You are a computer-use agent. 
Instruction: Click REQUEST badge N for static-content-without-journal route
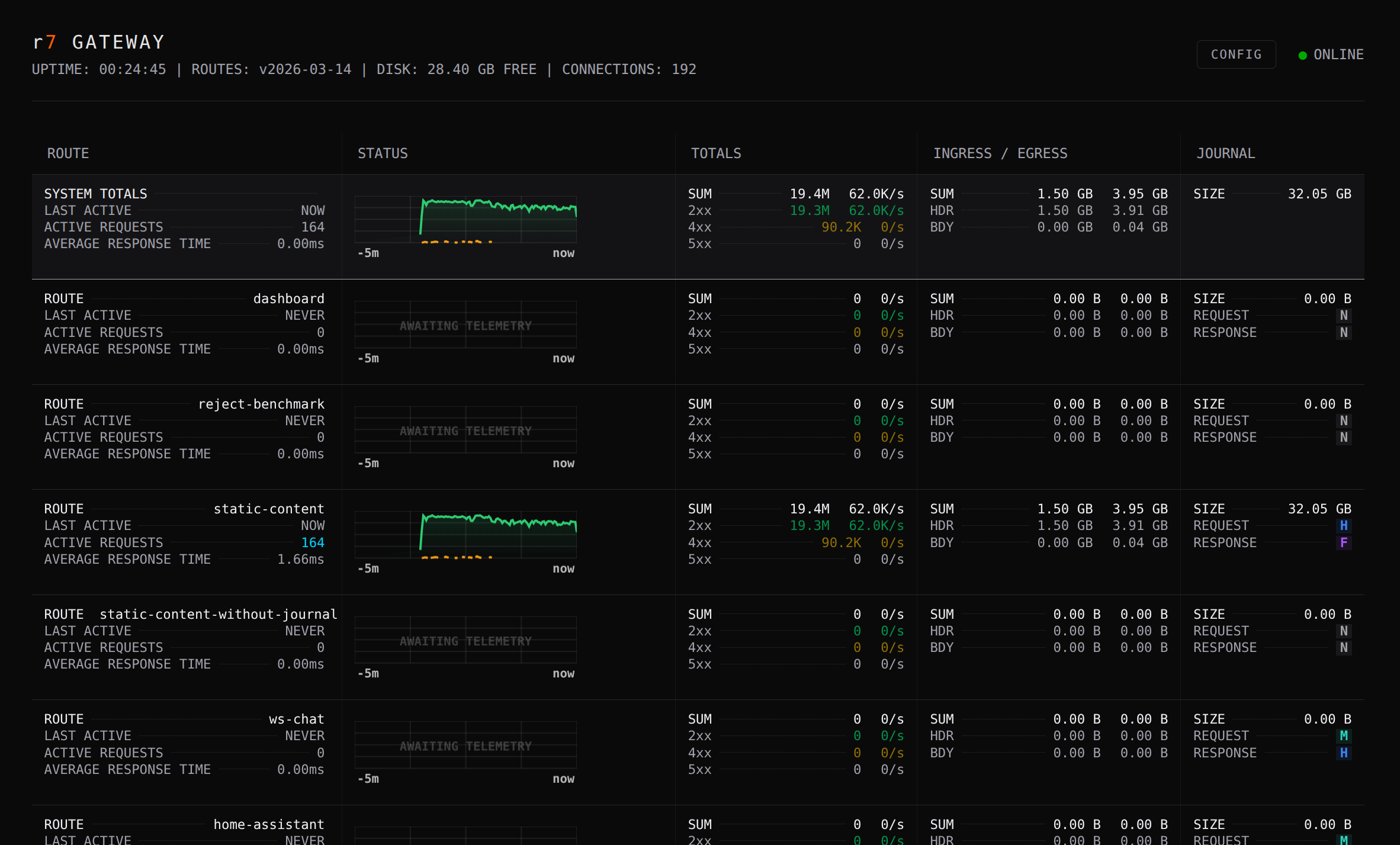1344,631
